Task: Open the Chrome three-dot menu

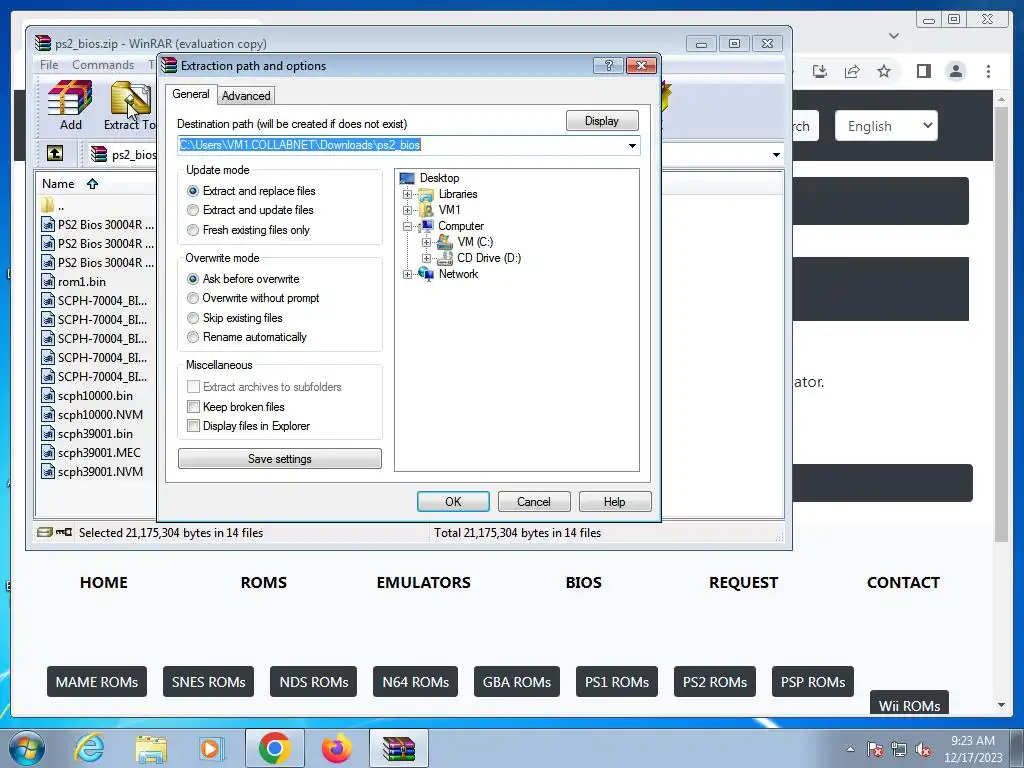Action: coord(988,71)
